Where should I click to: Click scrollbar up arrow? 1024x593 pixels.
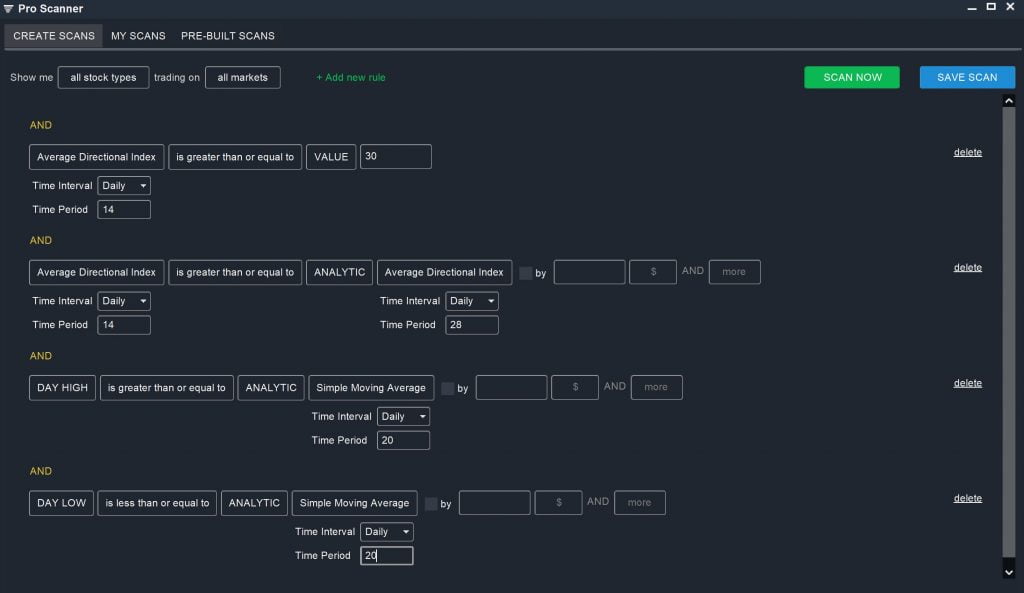coord(1008,101)
